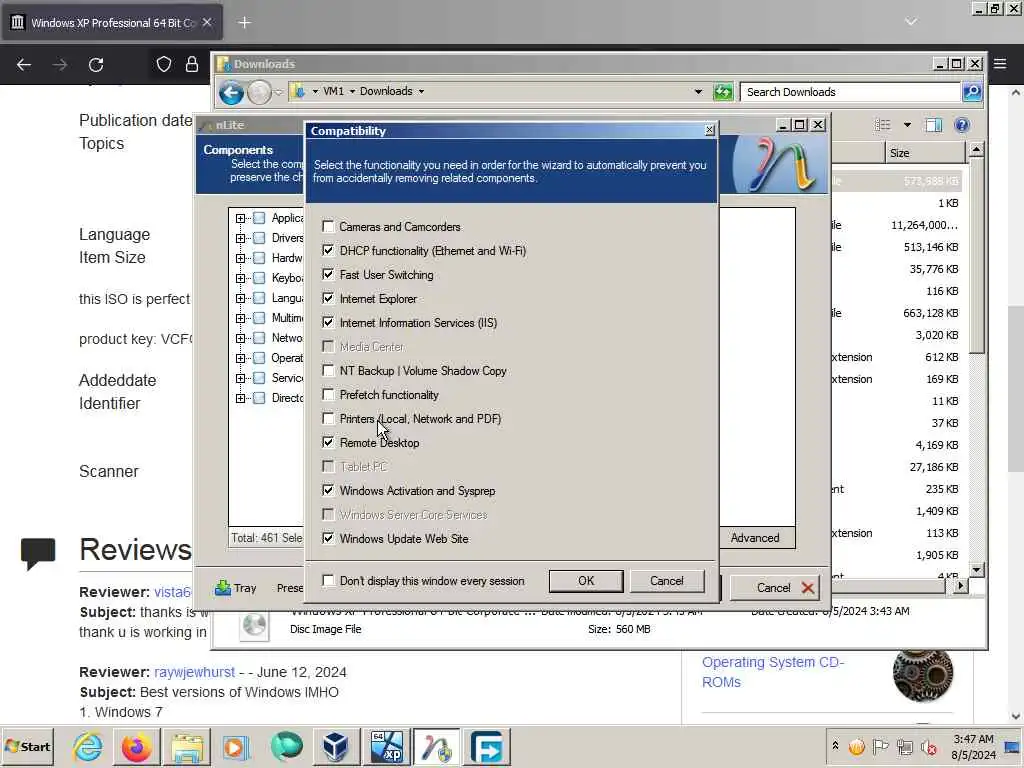Open reviewer raywjewhurst profile link
The height and width of the screenshot is (768, 1024).
pos(194,672)
